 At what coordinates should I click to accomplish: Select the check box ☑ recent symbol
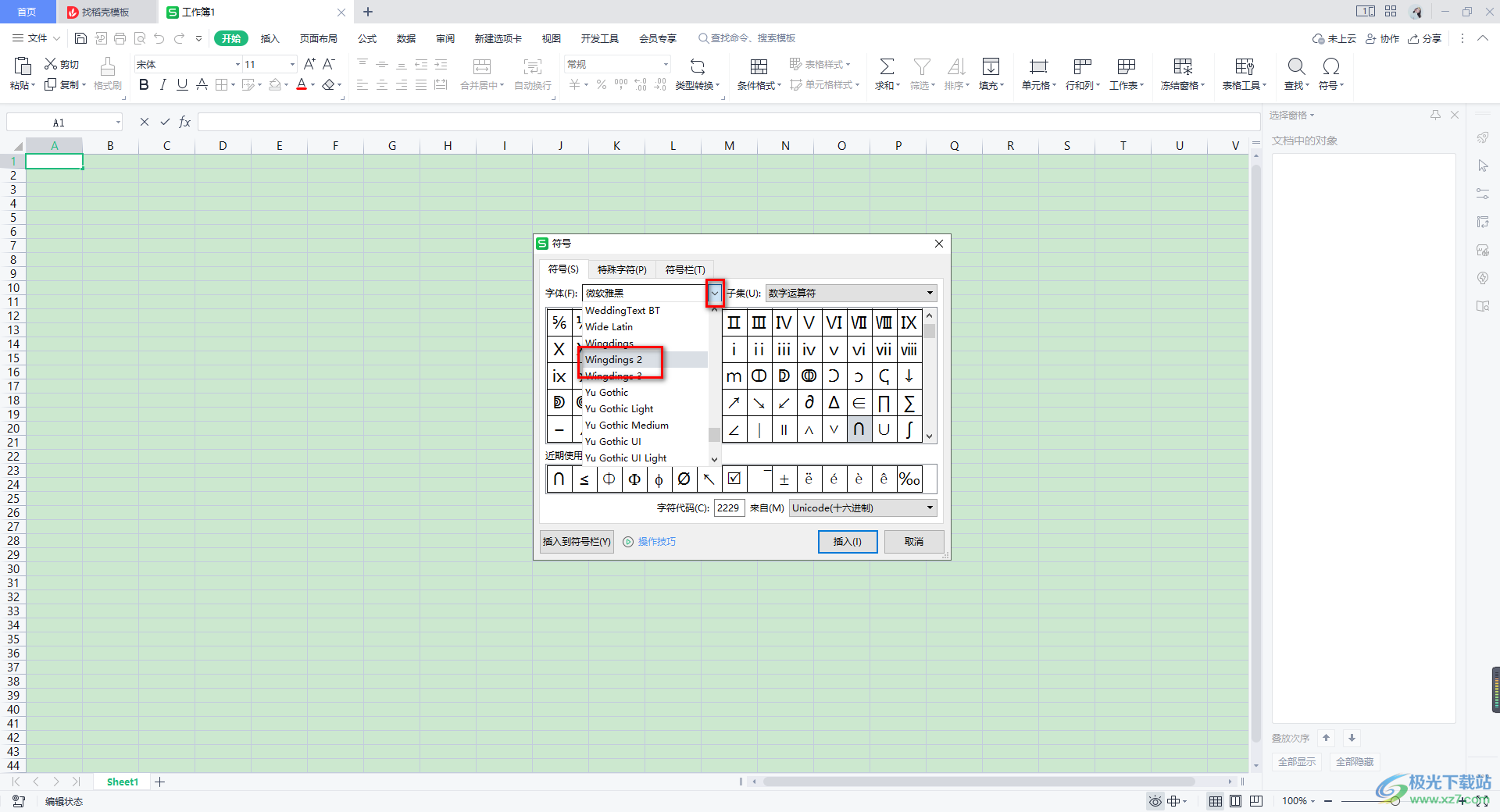[x=734, y=479]
